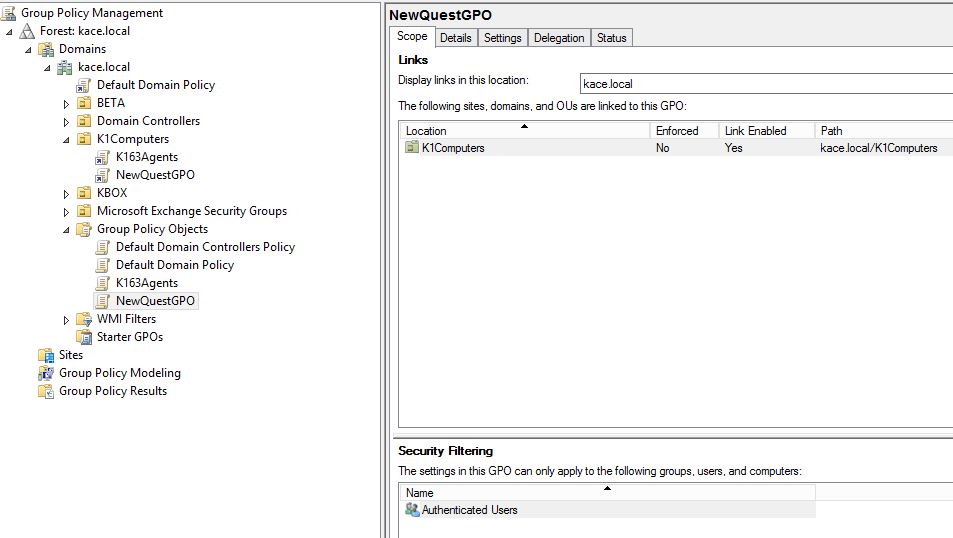Select the K1Computers row in Links list
Viewport: 953px width, 538px height.
(x=676, y=147)
